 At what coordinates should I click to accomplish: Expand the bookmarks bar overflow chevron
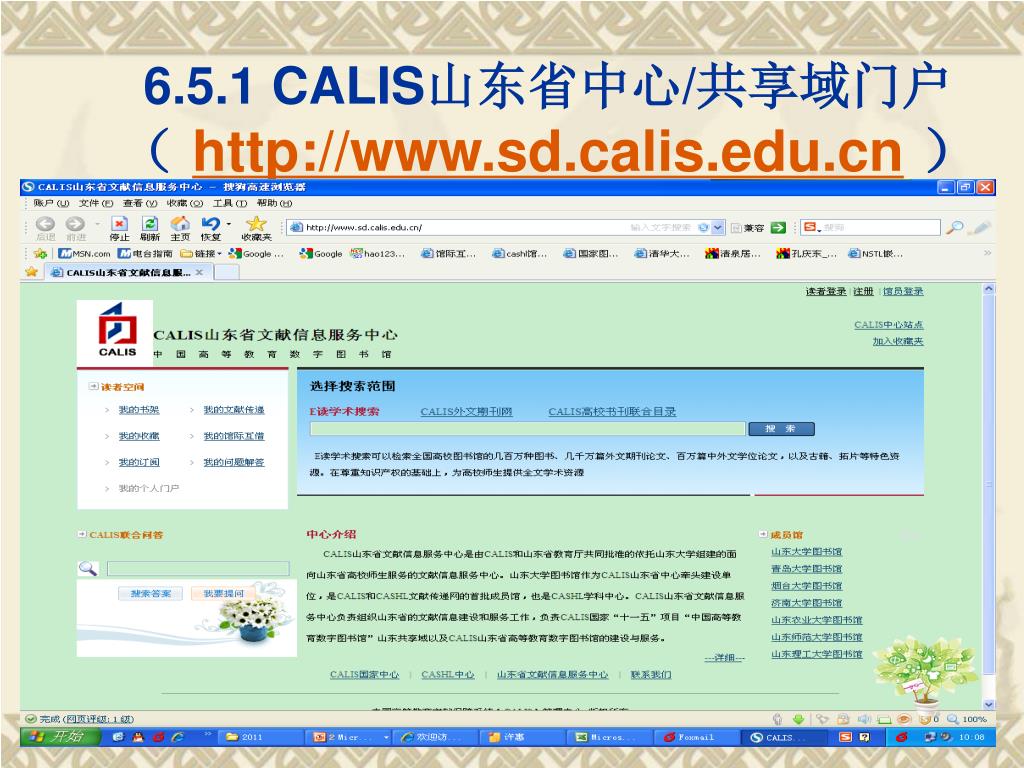pos(987,253)
